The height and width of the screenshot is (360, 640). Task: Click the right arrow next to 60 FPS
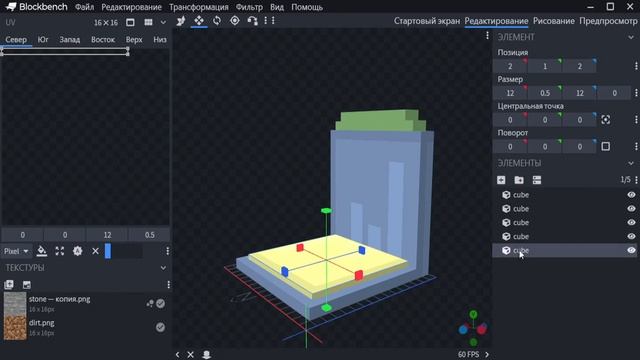pyautogui.click(x=487, y=354)
